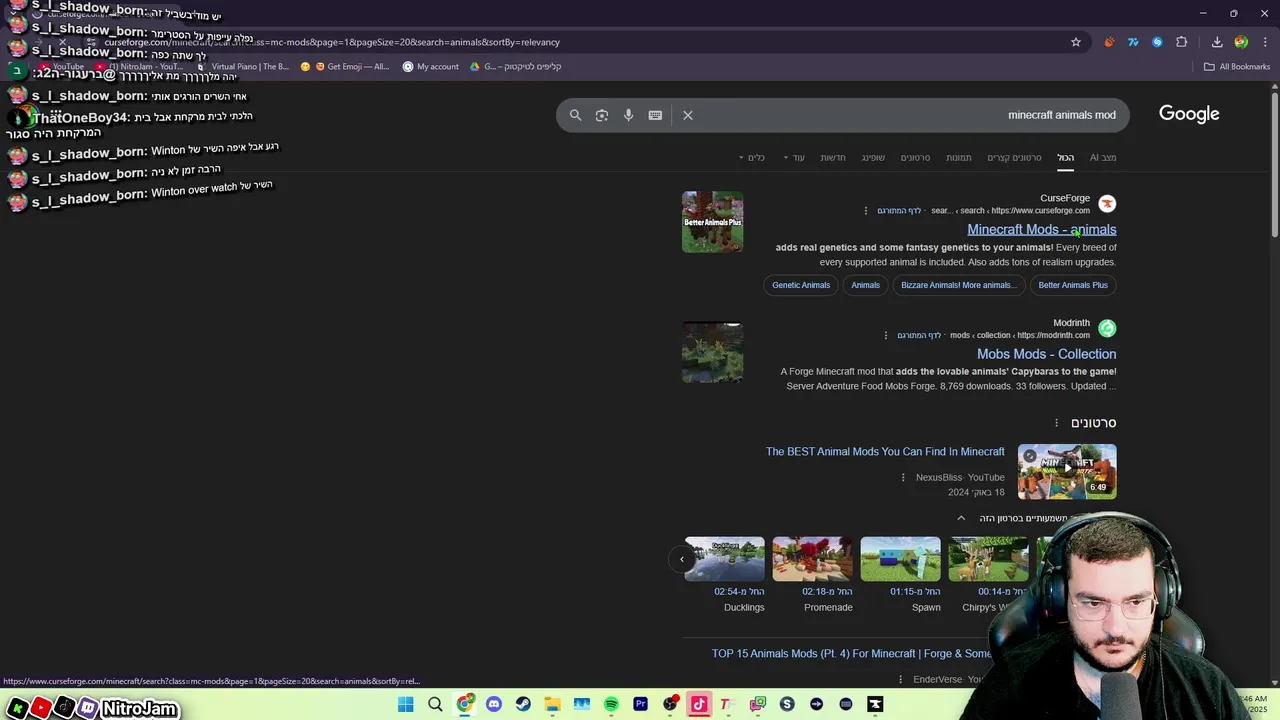Open 'TOP 15 Animals Mods (Pt. 4)' video link
1280x720 pixels.
(x=851, y=654)
